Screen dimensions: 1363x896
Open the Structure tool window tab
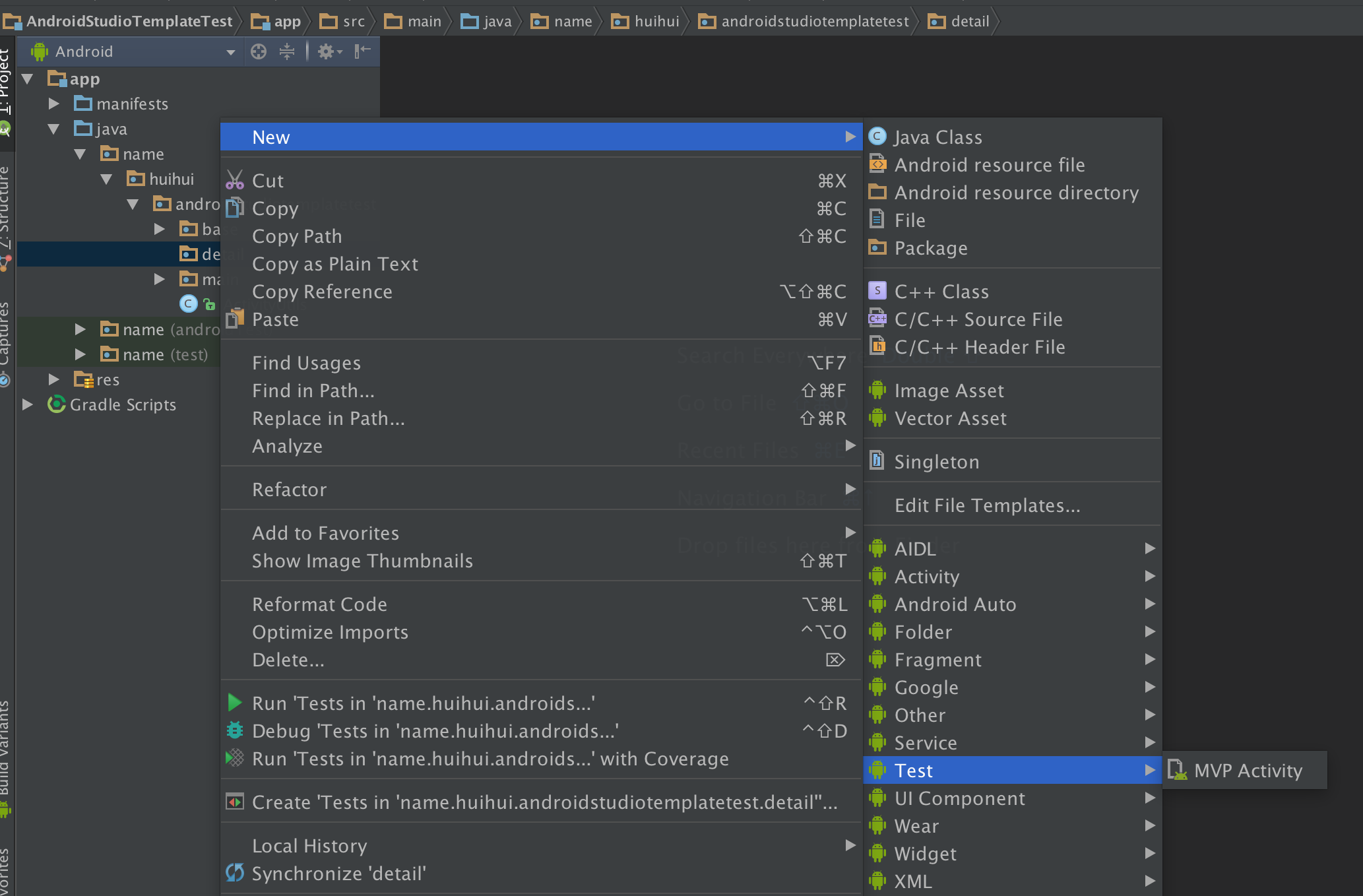pyautogui.click(x=6, y=218)
